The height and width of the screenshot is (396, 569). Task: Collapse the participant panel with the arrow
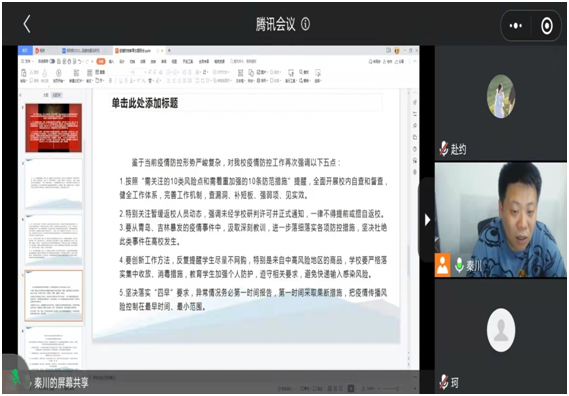(x=427, y=220)
